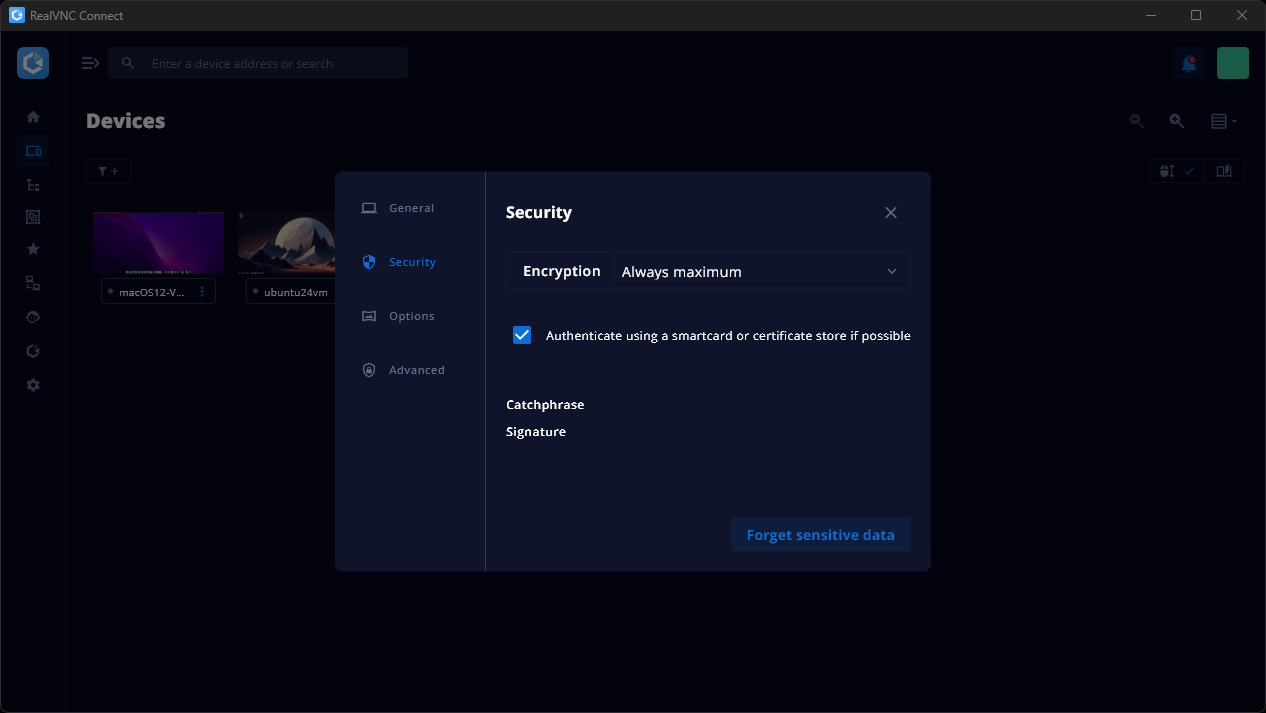Image resolution: width=1266 pixels, height=713 pixels.
Task: Click the hexagon RealVNC icon near sidebar bottom
Action: (33, 351)
